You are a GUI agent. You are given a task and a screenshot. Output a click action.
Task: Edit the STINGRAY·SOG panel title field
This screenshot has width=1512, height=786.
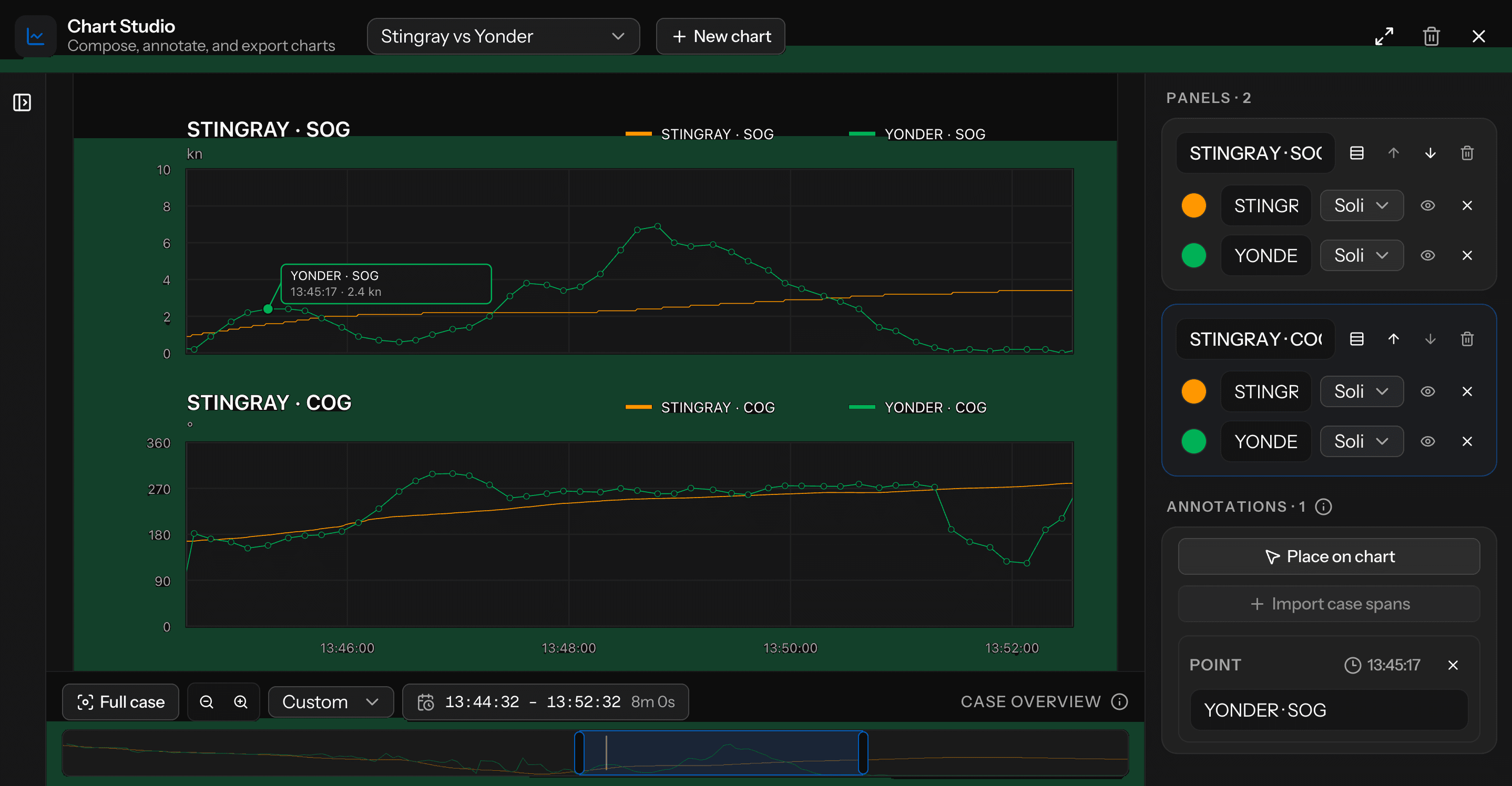tap(1255, 153)
